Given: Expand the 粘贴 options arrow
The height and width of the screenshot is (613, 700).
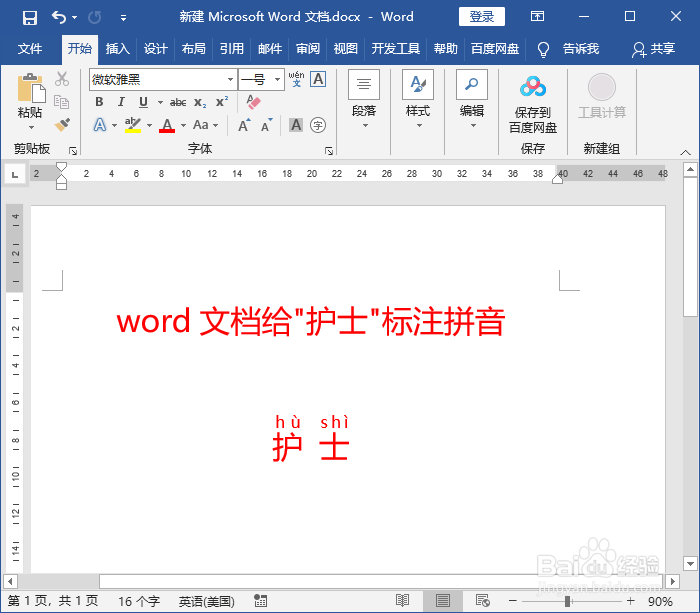Looking at the screenshot, I should [31, 128].
